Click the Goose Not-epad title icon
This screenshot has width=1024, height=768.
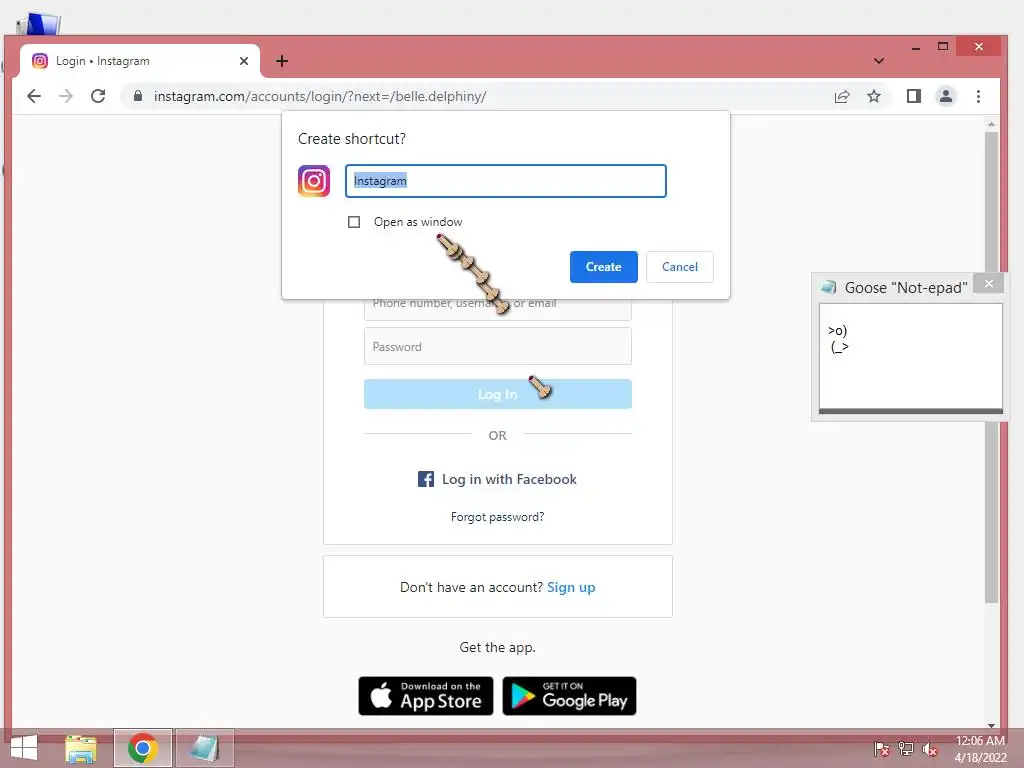tap(829, 287)
